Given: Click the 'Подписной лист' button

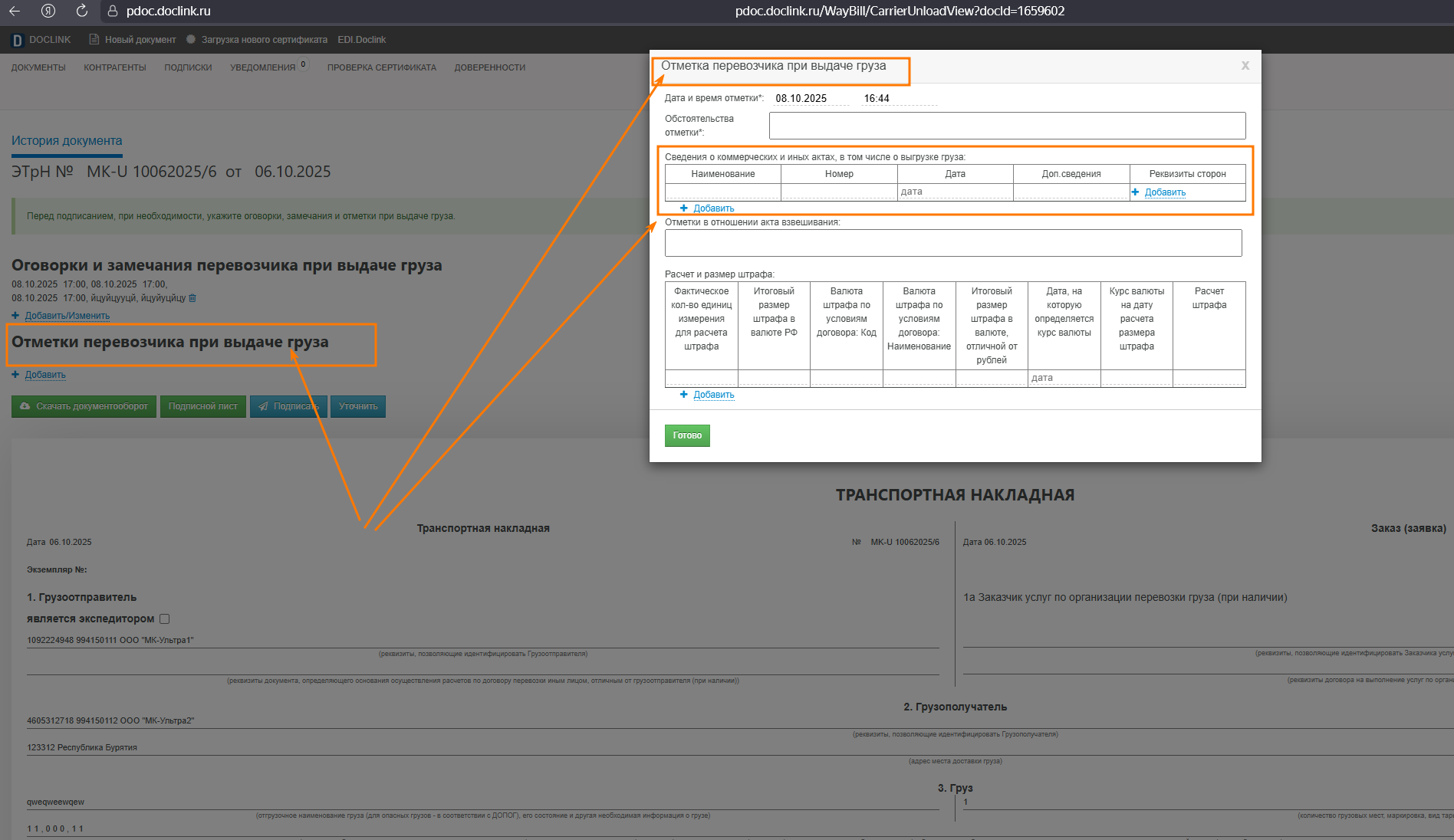Looking at the screenshot, I should (x=203, y=406).
